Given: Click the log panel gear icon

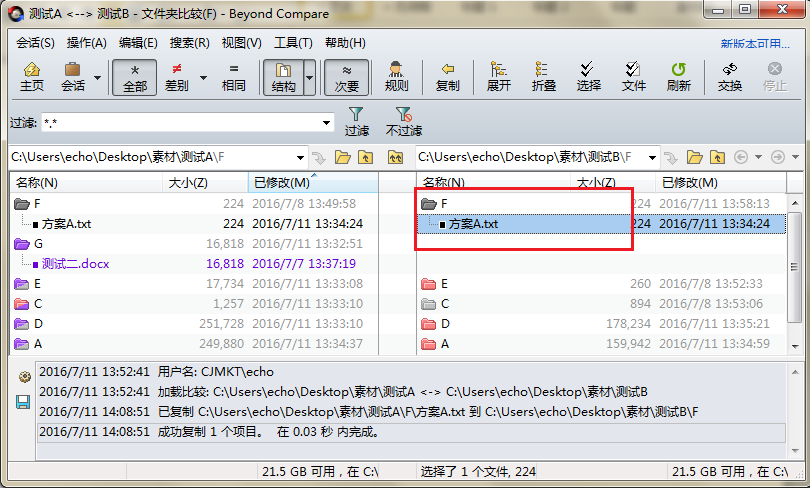Looking at the screenshot, I should [24, 376].
